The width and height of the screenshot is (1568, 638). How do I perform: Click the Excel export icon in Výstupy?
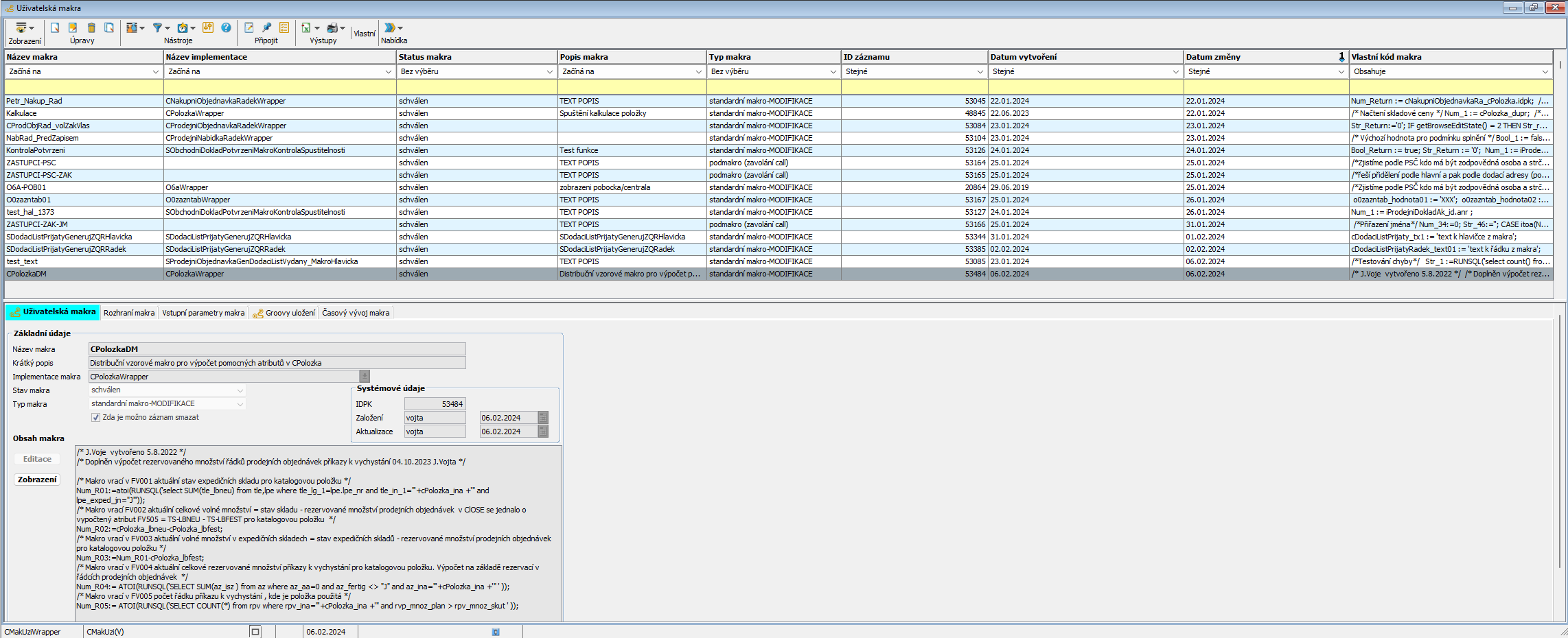(306, 28)
